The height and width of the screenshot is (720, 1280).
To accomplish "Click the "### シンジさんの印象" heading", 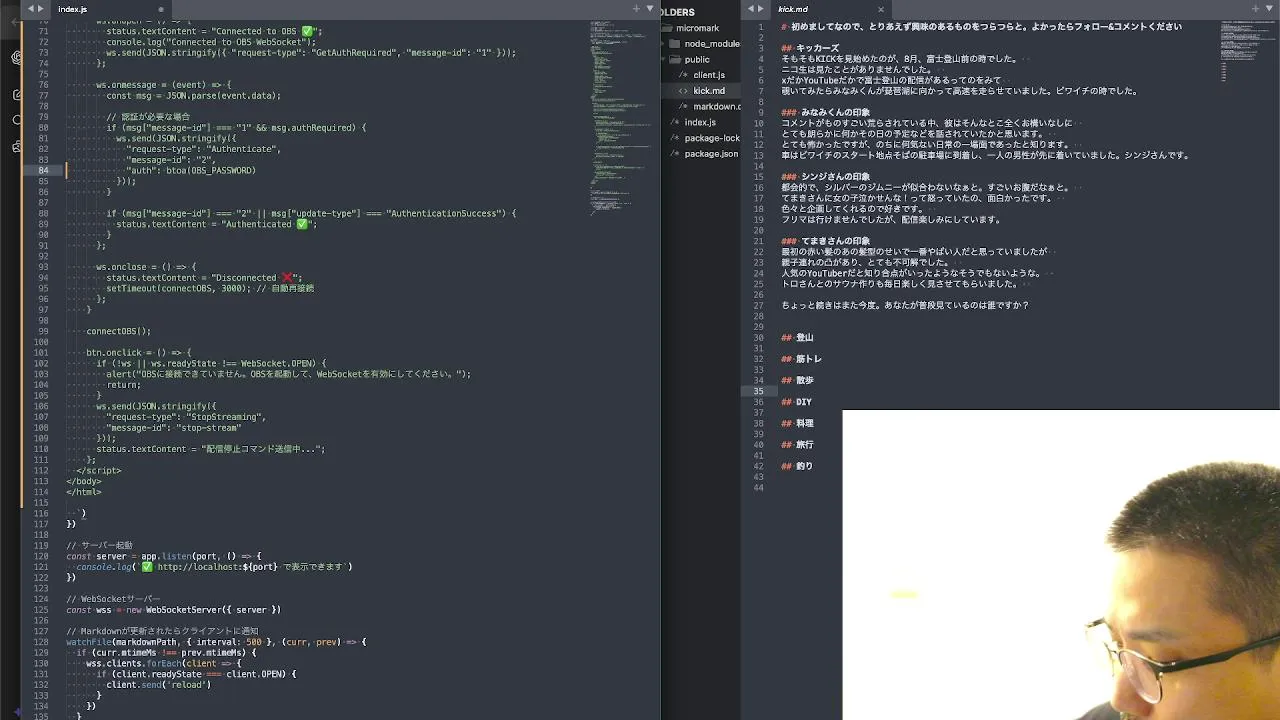I will (x=825, y=177).
